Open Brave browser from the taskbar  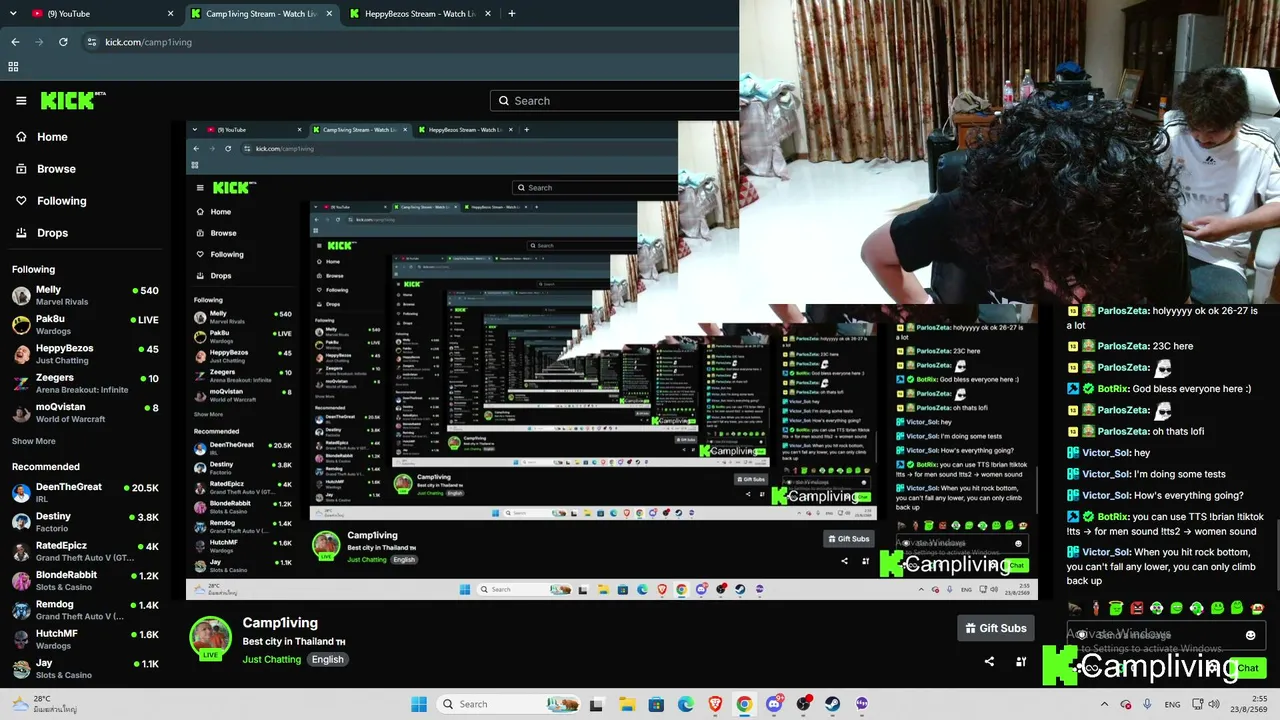click(715, 704)
